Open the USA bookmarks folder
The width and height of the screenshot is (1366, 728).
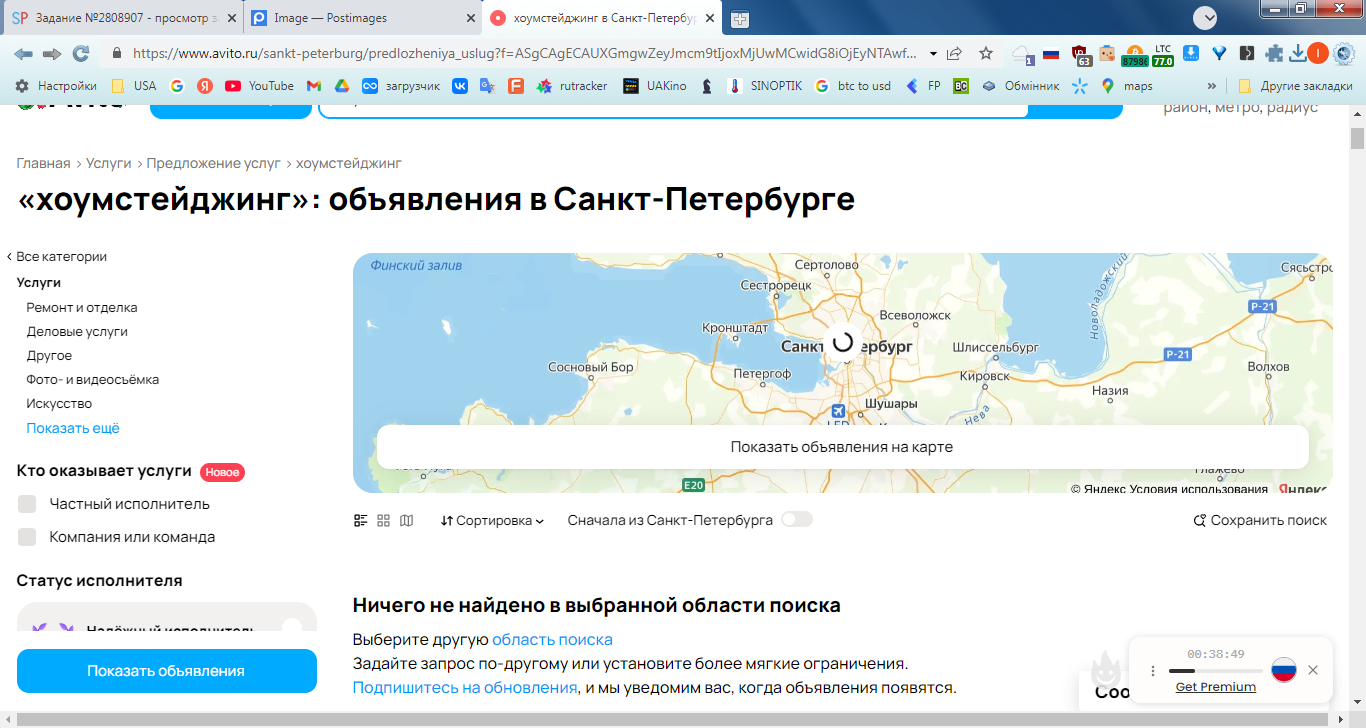point(134,86)
